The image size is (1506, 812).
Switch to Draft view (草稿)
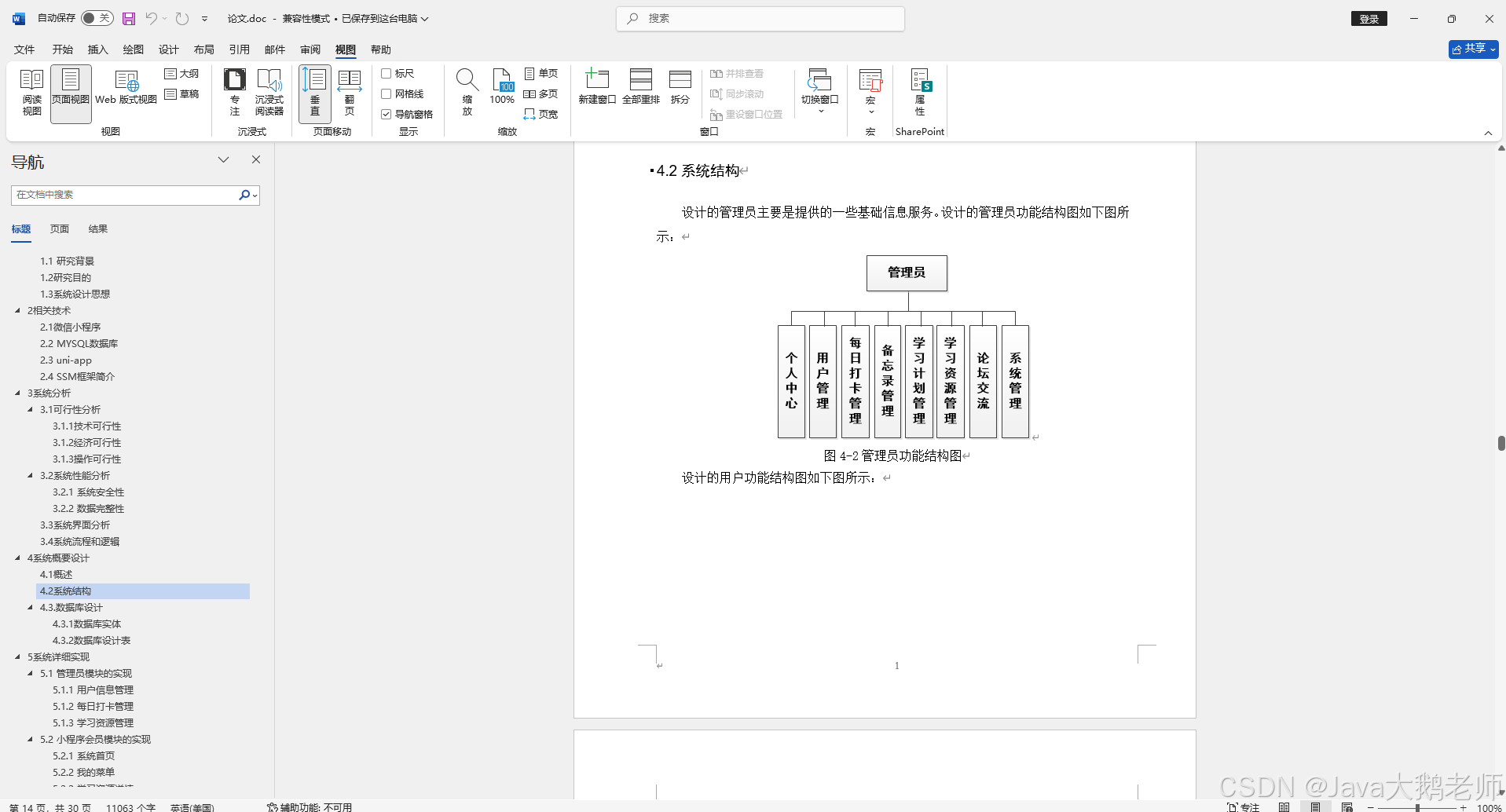(182, 94)
